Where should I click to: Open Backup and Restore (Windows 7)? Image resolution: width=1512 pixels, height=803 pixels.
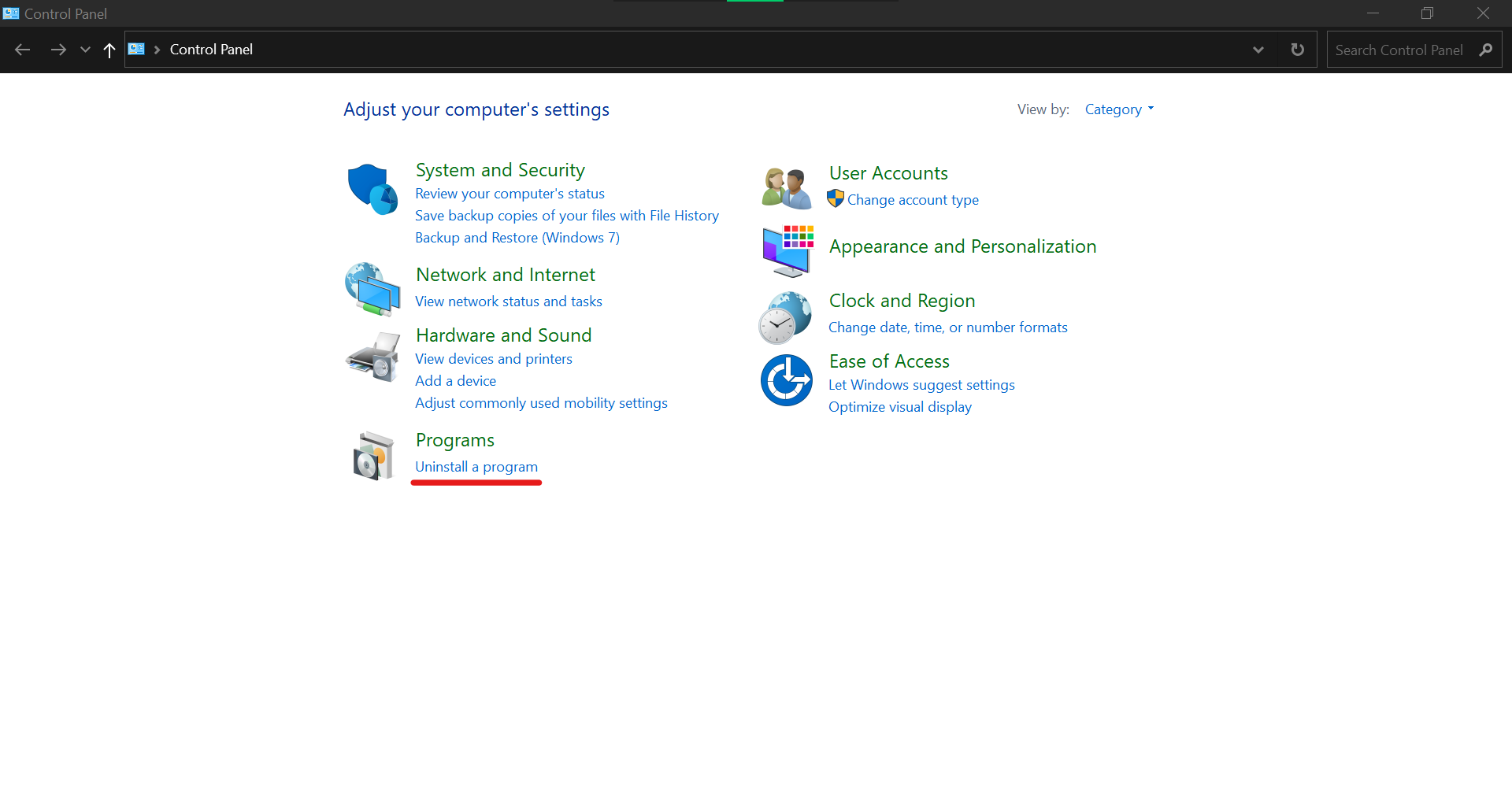(x=517, y=238)
